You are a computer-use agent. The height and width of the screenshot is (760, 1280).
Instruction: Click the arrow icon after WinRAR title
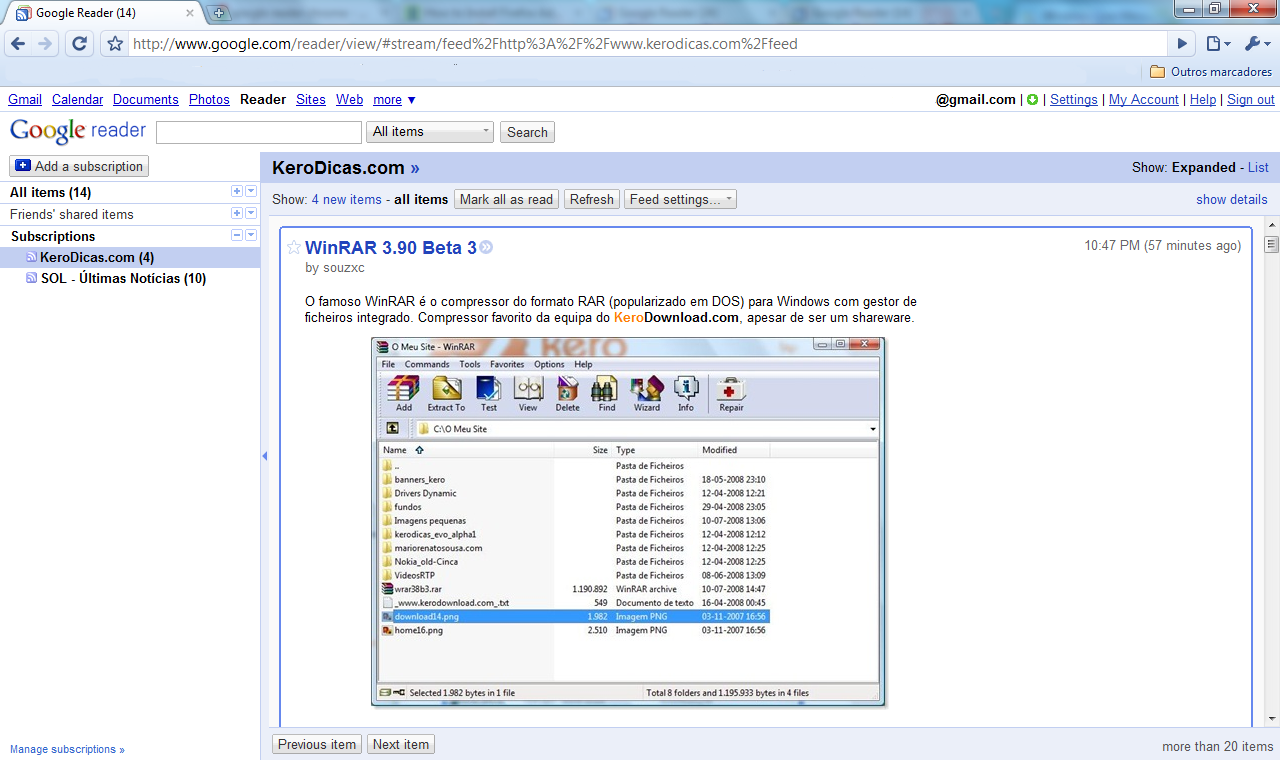[x=486, y=248]
